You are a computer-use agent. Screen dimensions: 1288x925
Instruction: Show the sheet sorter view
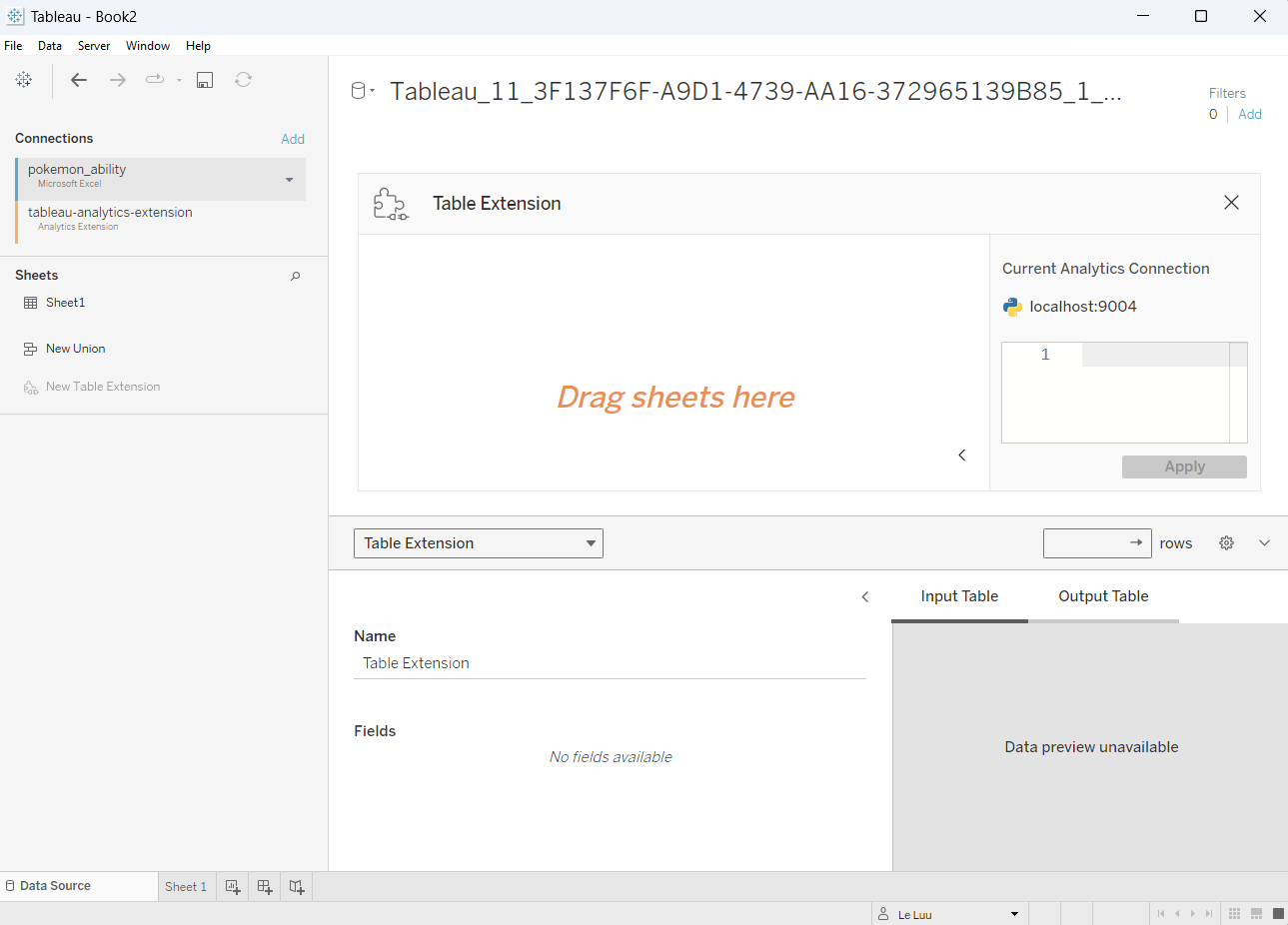point(1235,914)
